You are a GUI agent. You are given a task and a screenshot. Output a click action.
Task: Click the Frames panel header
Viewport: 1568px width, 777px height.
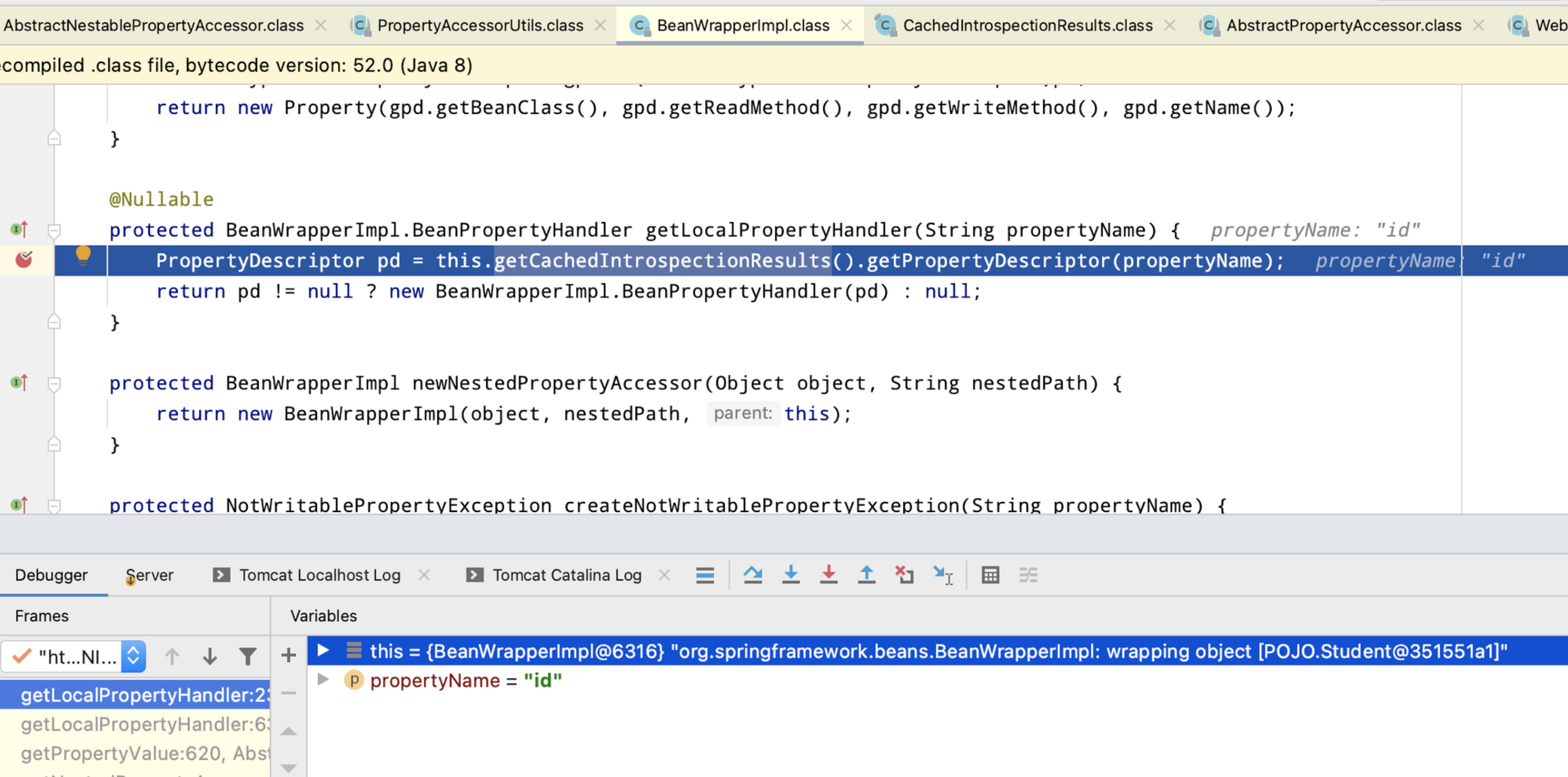click(x=41, y=616)
